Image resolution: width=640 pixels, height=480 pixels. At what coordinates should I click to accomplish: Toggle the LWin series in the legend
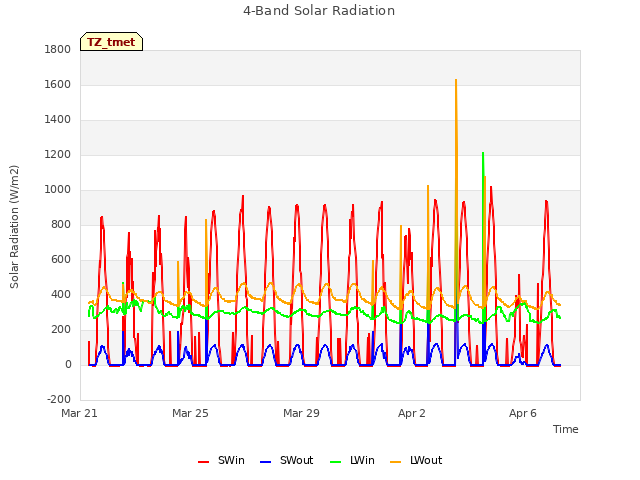point(352,461)
